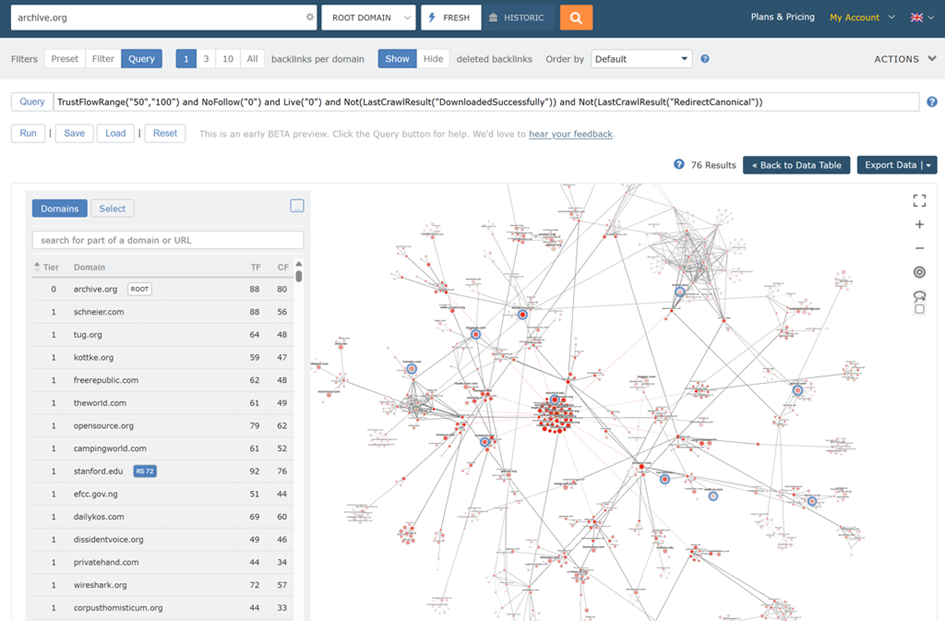Screen dimensions: 945x621
Task: Expand the ACTIONS menu
Action: (905, 59)
